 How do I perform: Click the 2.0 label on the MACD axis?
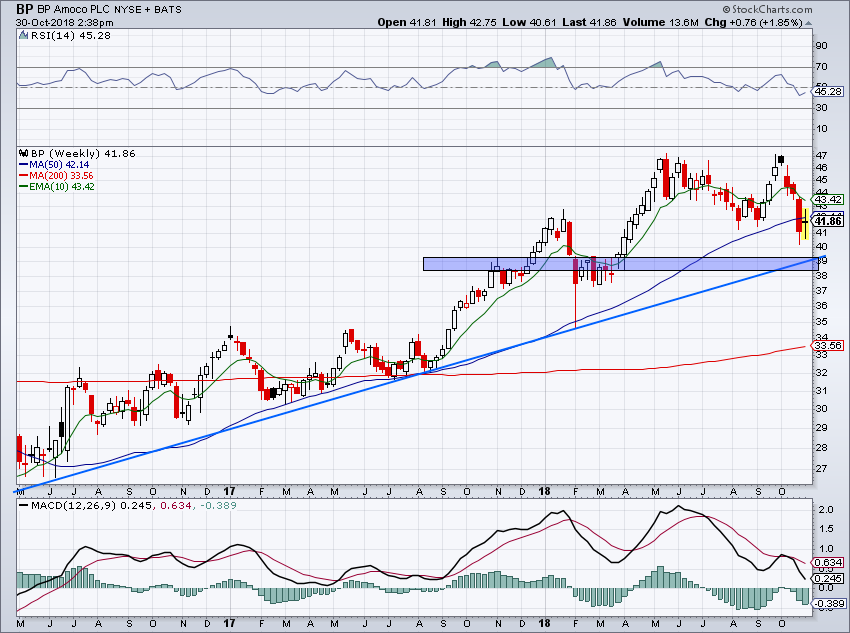826,509
